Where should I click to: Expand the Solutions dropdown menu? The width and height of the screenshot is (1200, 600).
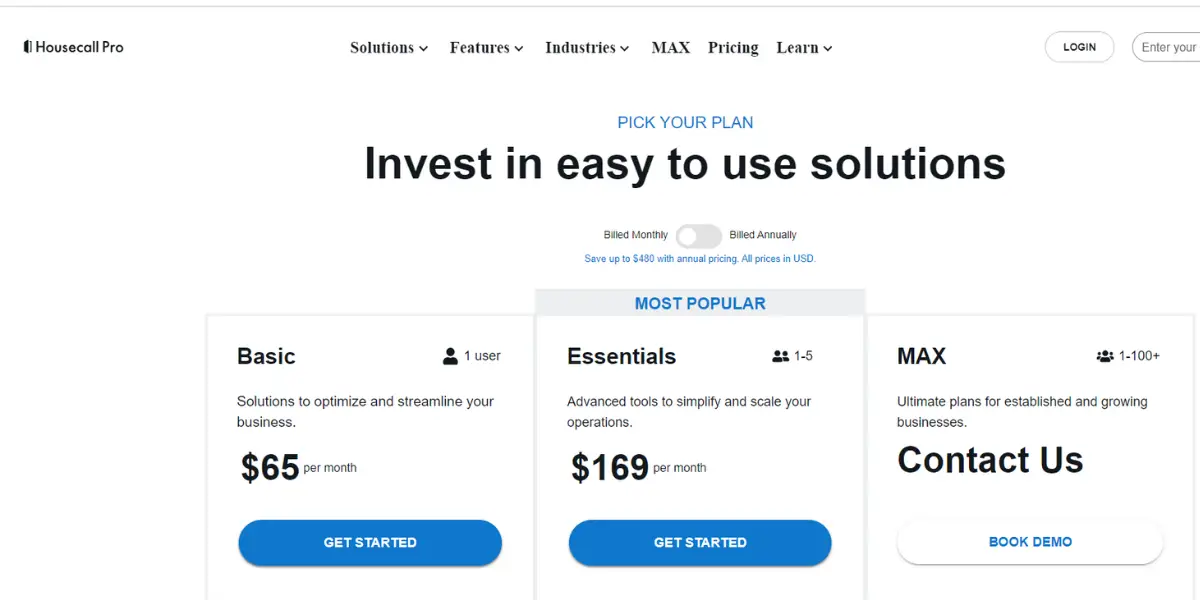coord(389,47)
